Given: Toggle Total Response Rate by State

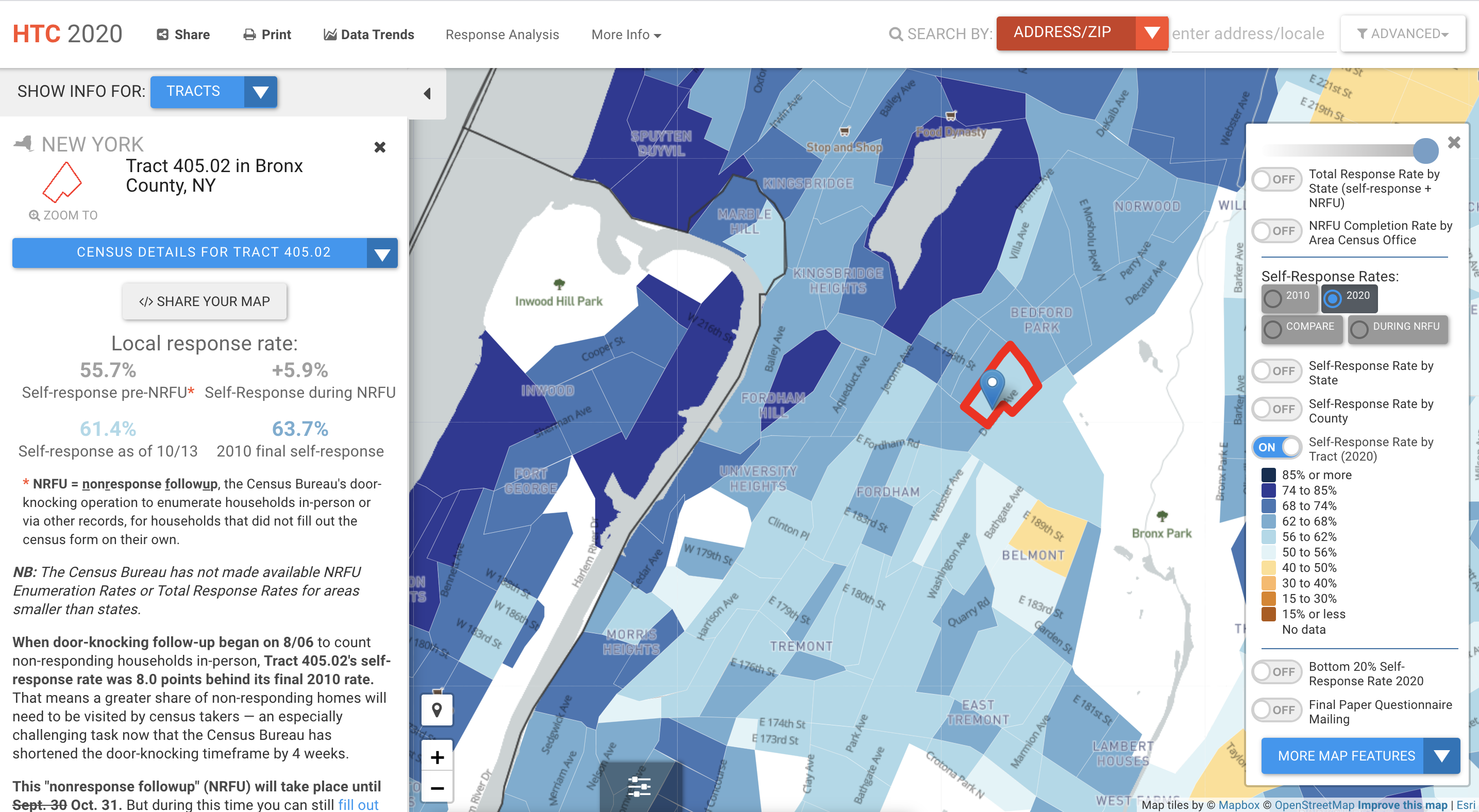Looking at the screenshot, I should click(x=1277, y=180).
